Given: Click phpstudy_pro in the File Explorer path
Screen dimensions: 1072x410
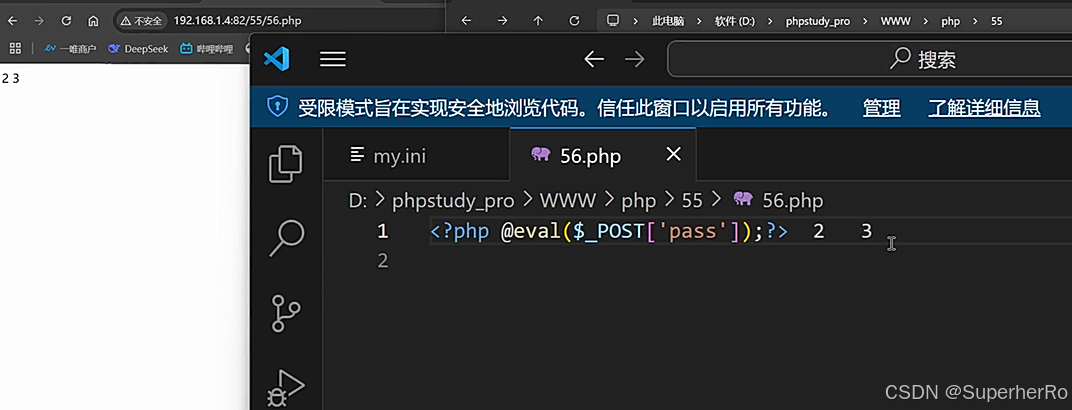Looking at the screenshot, I should click(818, 21).
